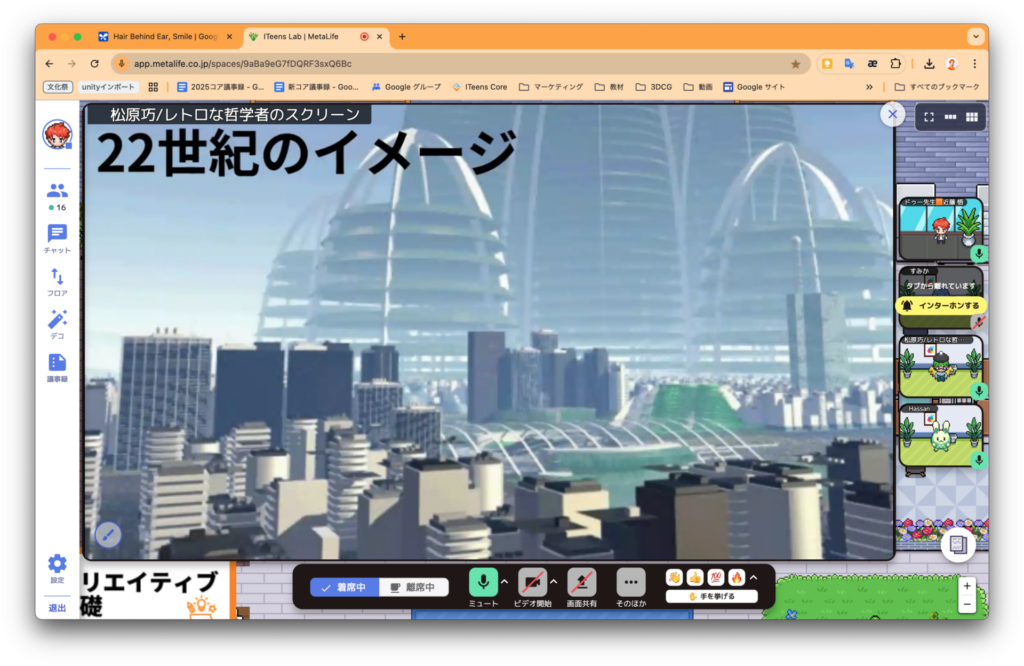Close the ITeens Lab | MetaLife tab
This screenshot has width=1024, height=666.
tap(379, 37)
